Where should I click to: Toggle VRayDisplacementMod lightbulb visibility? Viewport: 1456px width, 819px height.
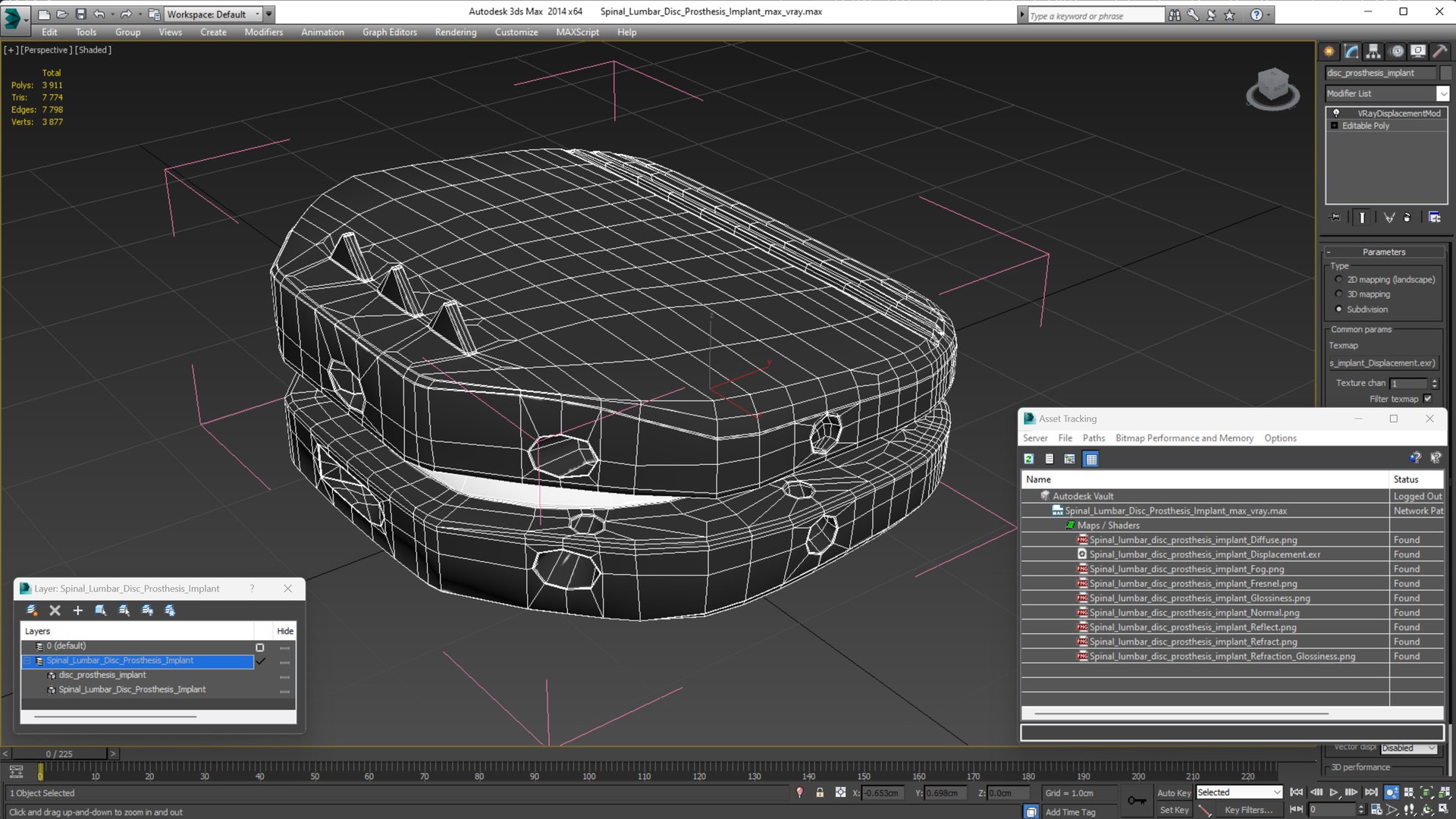click(1336, 113)
